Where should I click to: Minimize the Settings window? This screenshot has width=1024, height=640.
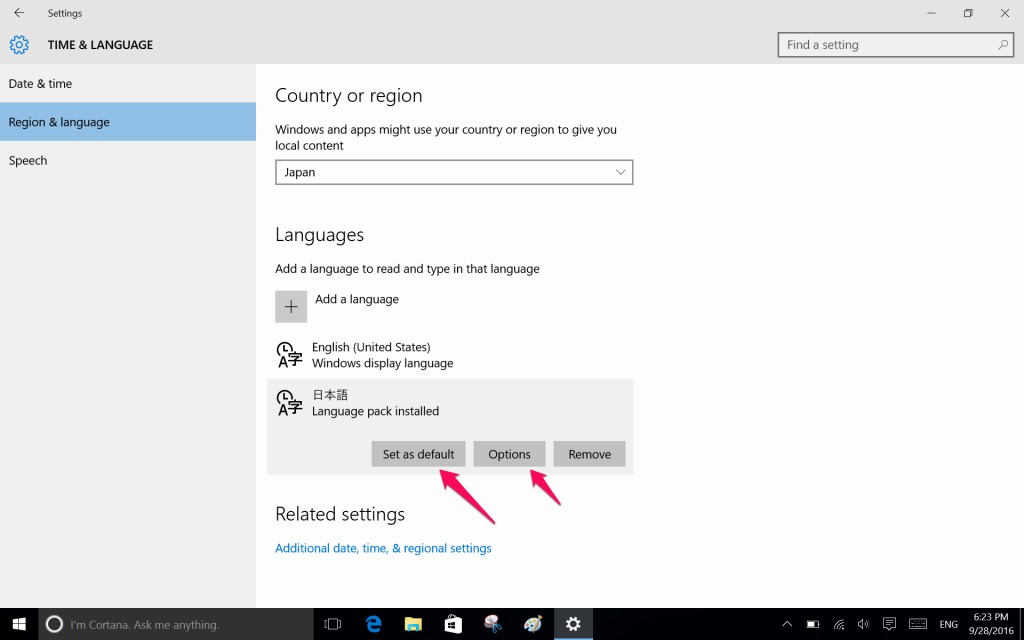(x=931, y=13)
